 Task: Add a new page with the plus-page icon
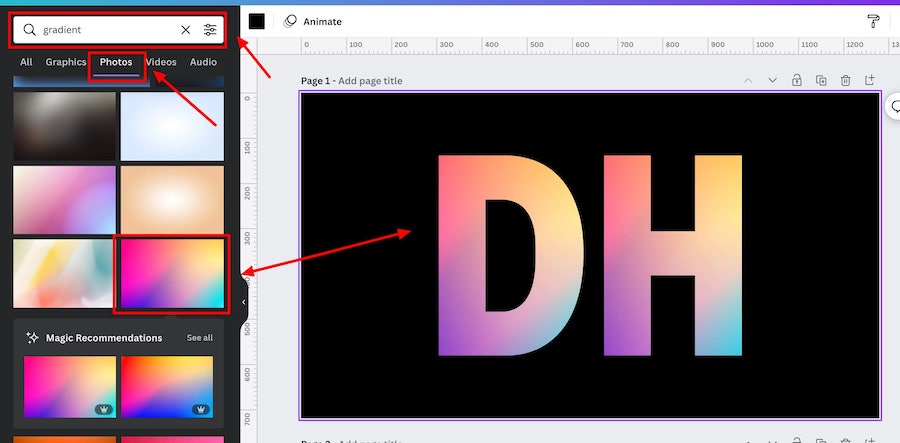point(870,80)
